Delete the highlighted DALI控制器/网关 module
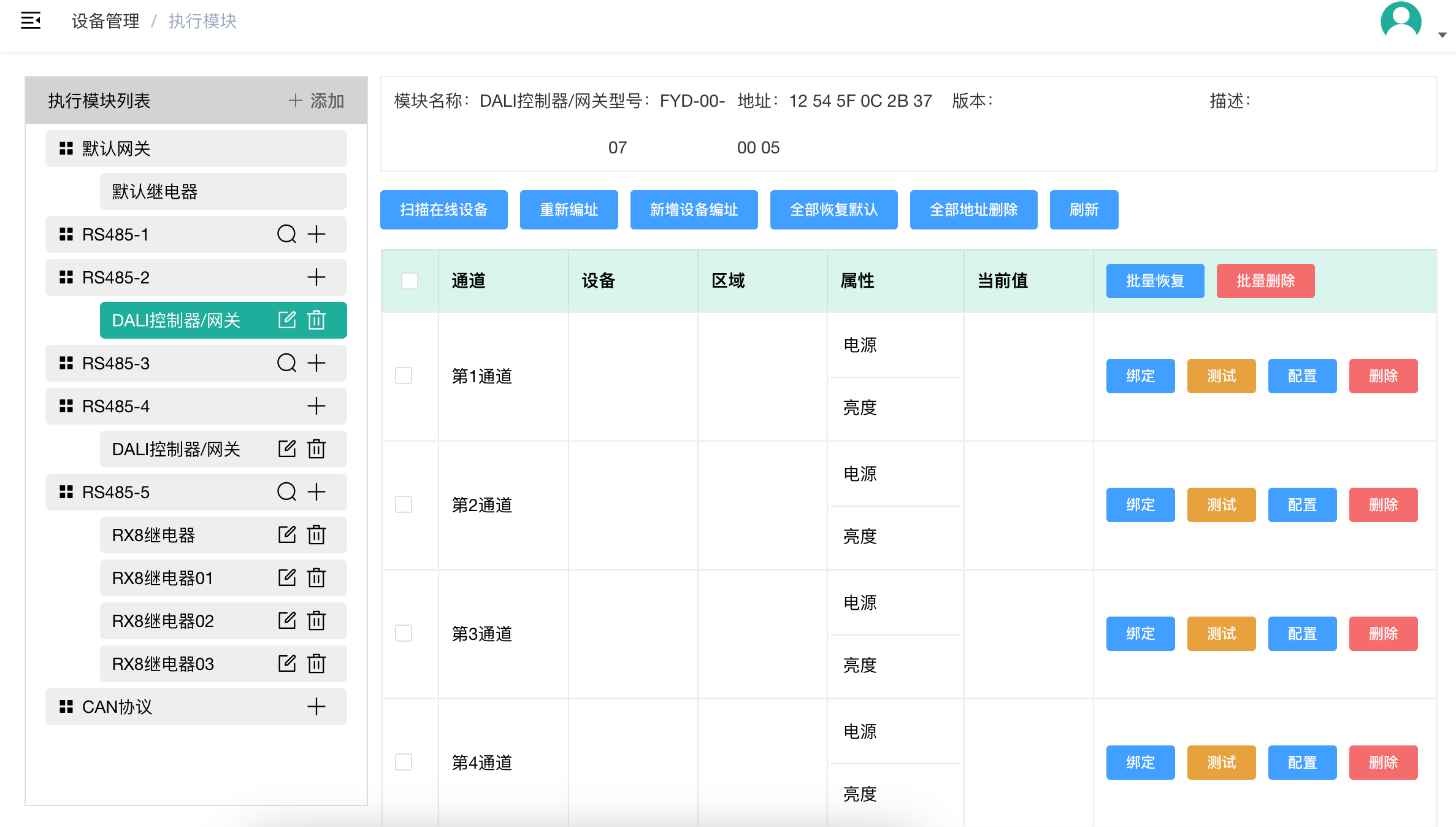This screenshot has width=1456, height=827. point(316,320)
